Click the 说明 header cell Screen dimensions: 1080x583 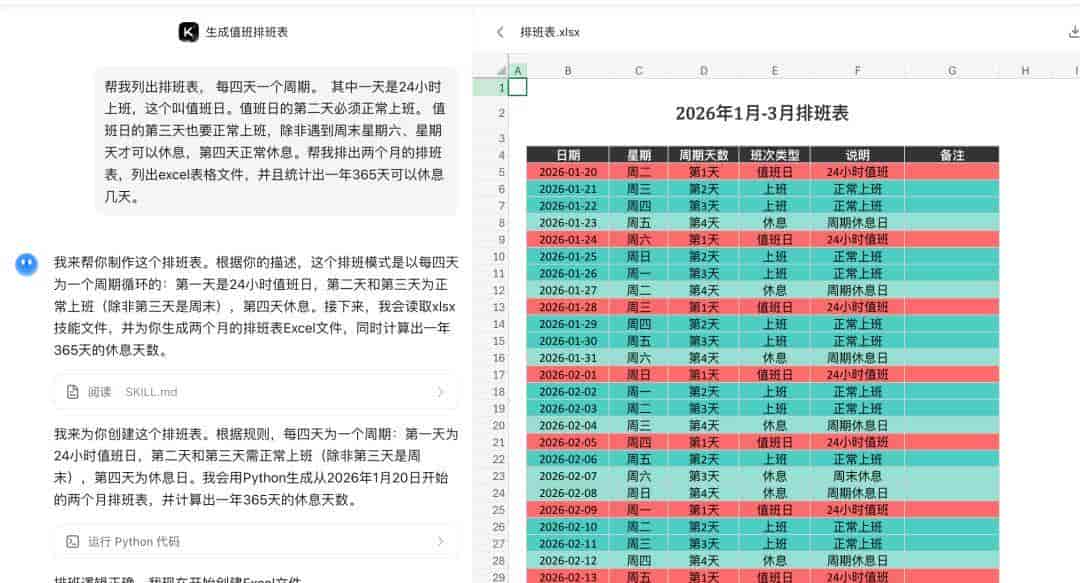[x=858, y=155]
